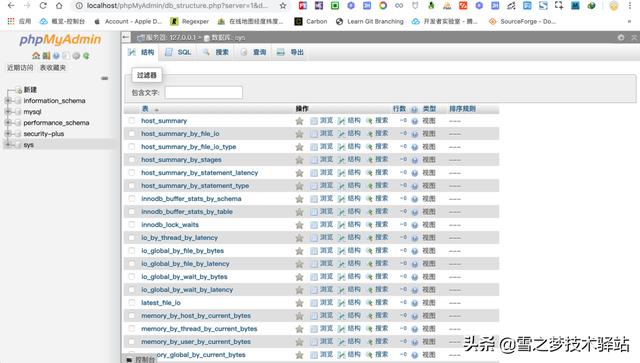The height and width of the screenshot is (363, 640).
Task: Check io_global_by_file_by_latency checkbox
Action: 131,264
